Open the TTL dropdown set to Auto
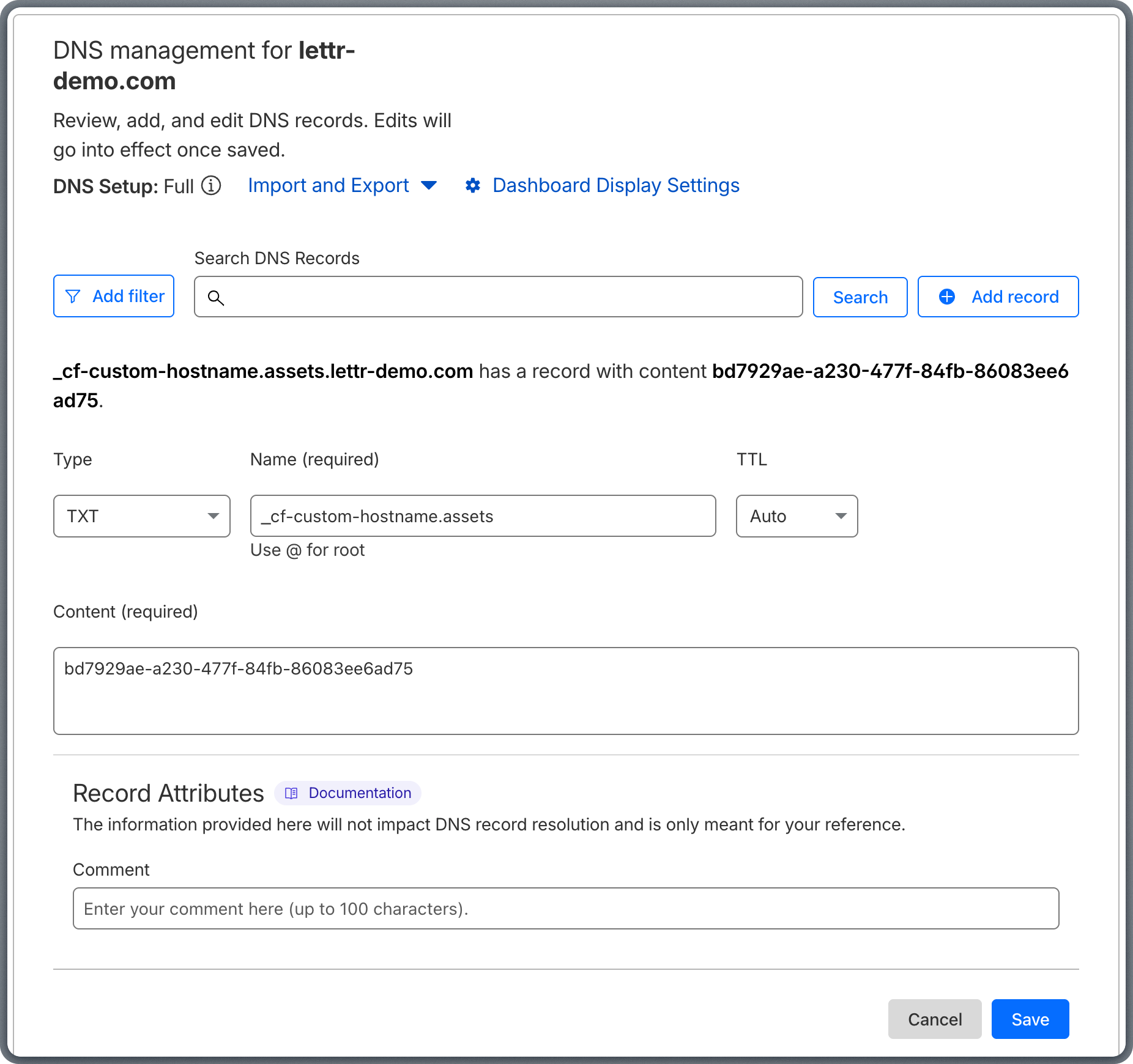The width and height of the screenshot is (1133, 1064). click(x=796, y=516)
